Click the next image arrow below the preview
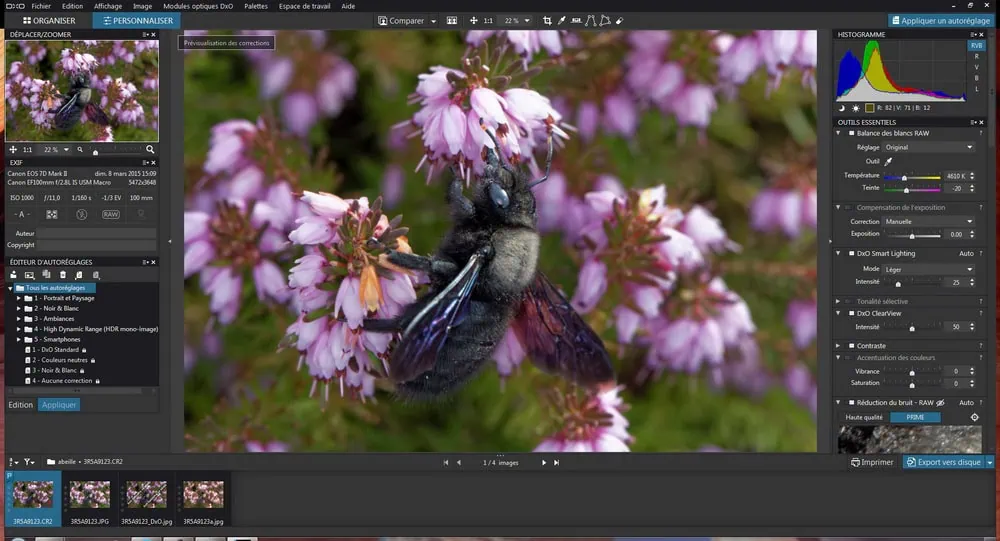 point(544,463)
